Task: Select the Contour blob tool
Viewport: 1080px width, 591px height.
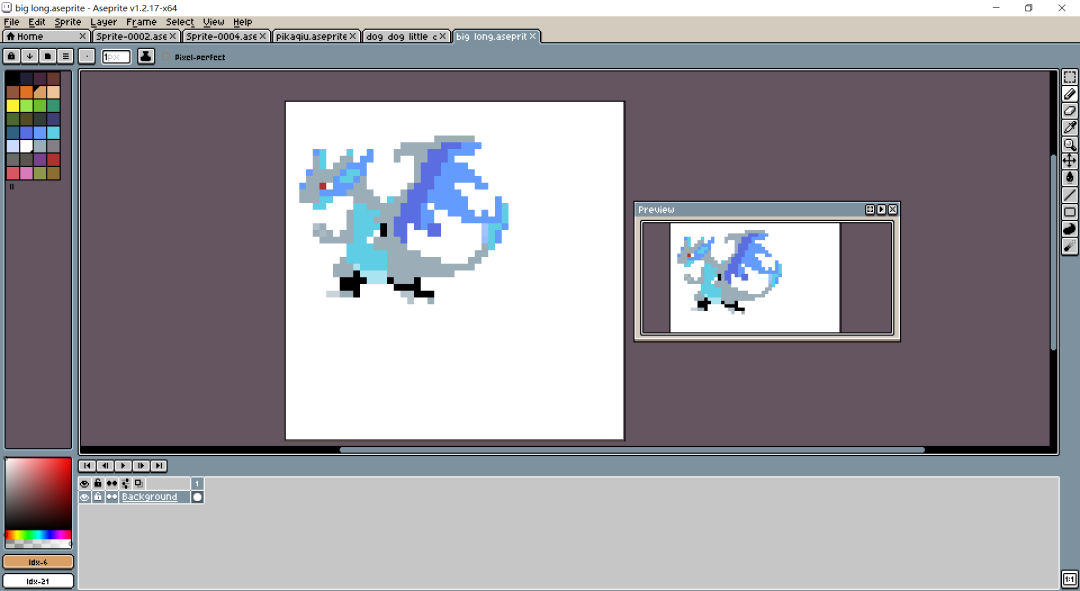Action: click(1070, 229)
